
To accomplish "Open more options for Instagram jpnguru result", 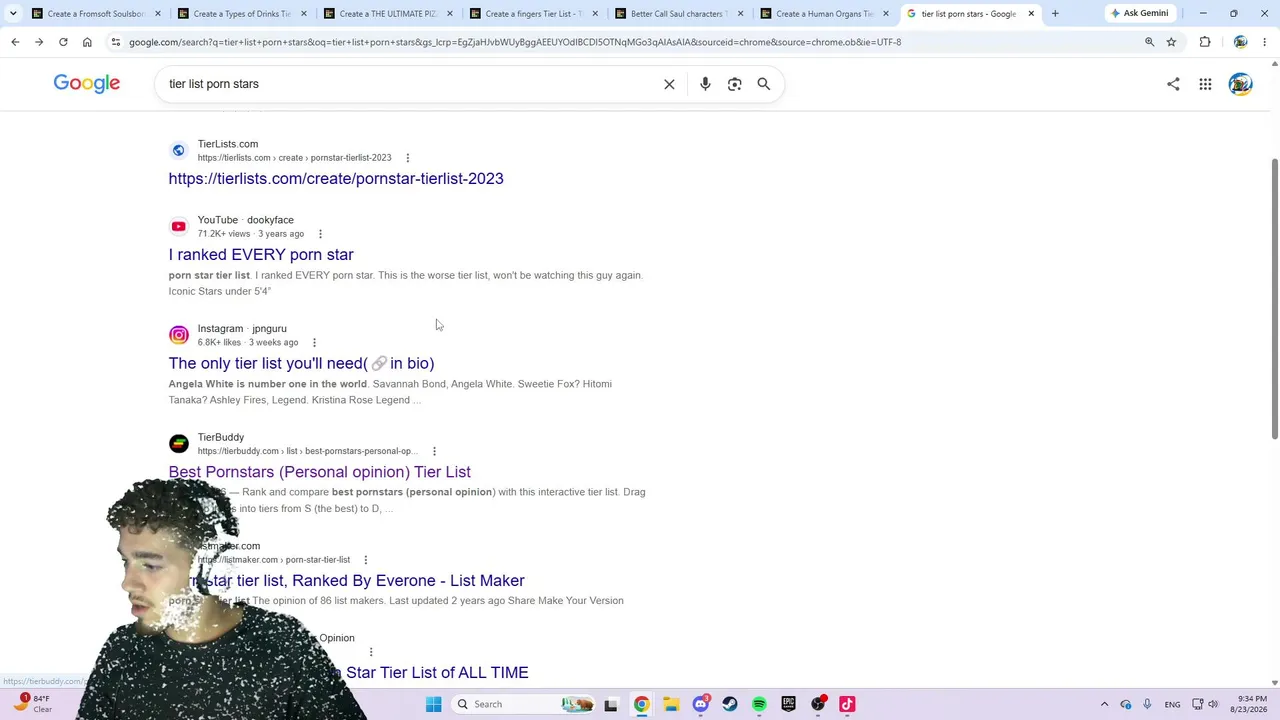I will tap(314, 343).
